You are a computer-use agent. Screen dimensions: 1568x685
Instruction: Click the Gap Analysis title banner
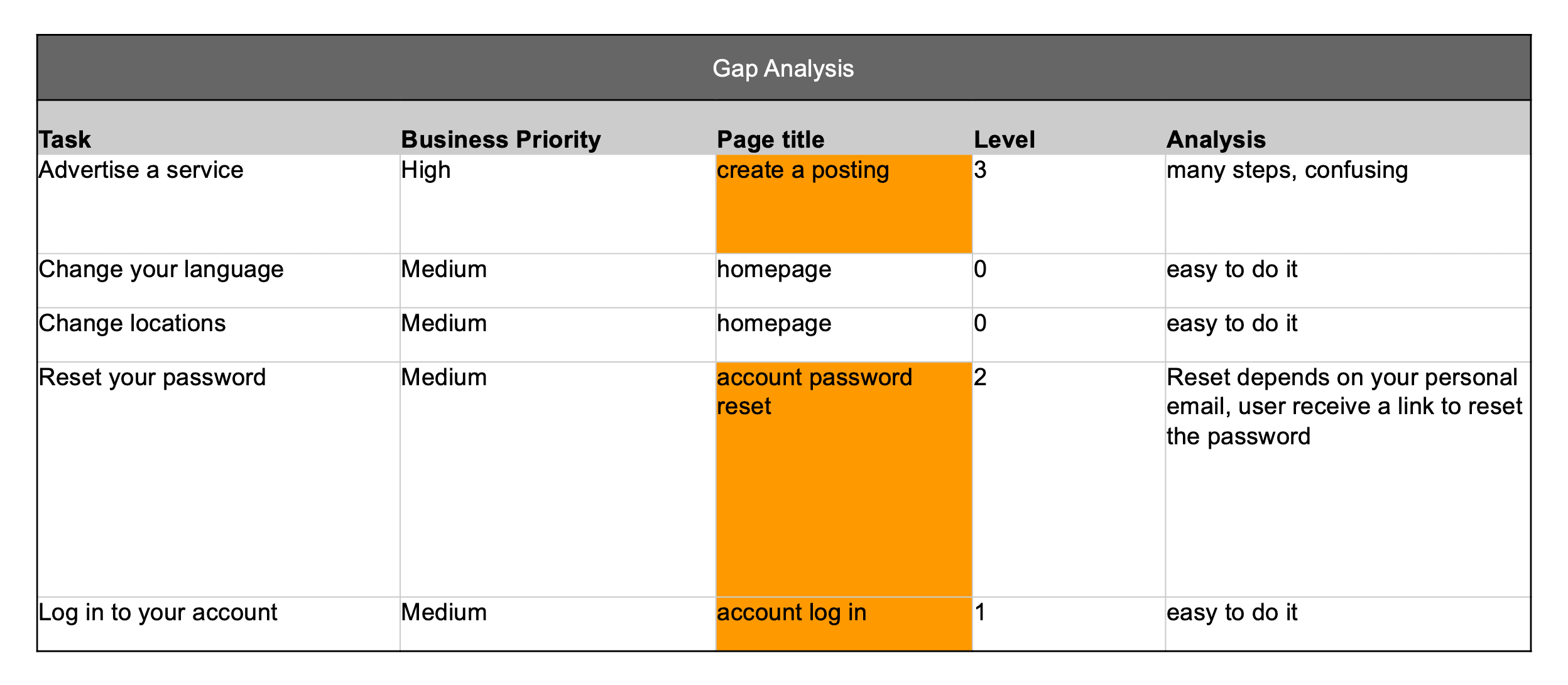click(783, 68)
